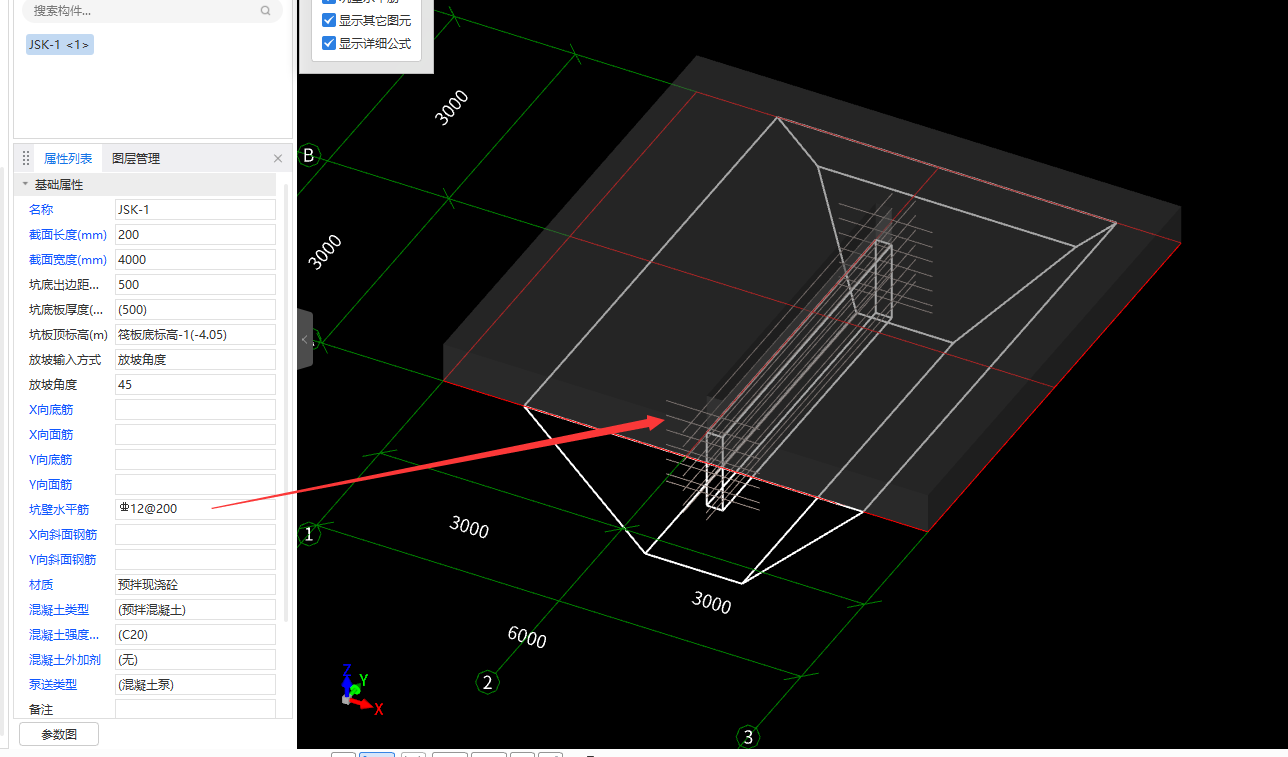Close the property list panel
Image resolution: width=1288 pixels, height=757 pixels.
(278, 158)
